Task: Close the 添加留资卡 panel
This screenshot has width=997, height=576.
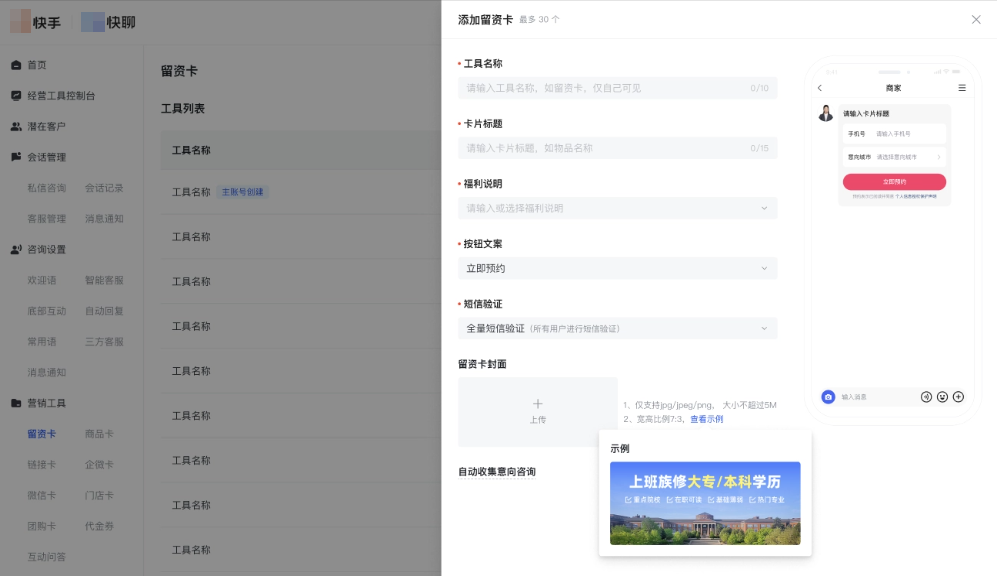Action: click(975, 20)
